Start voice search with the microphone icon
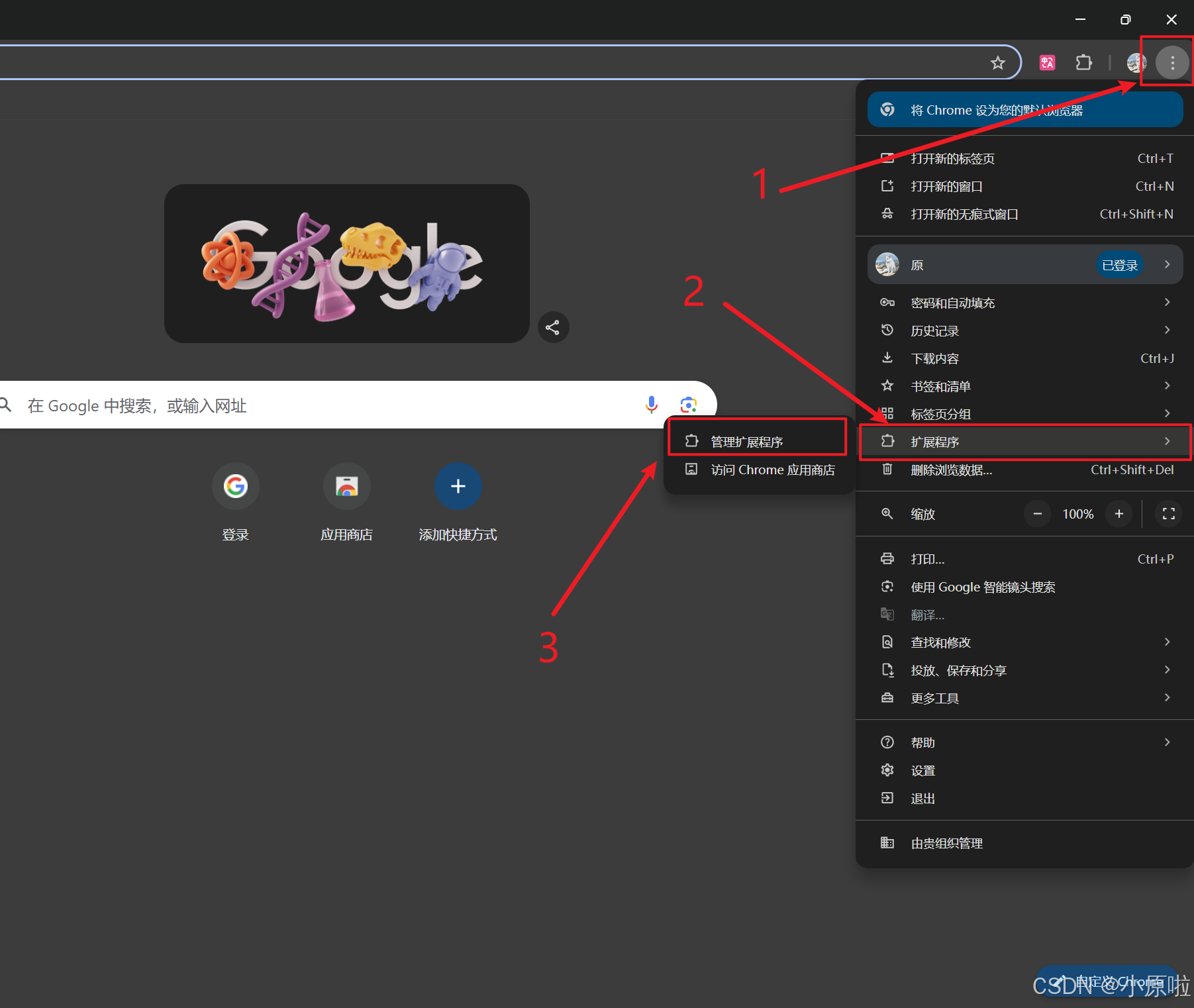Image resolution: width=1194 pixels, height=1008 pixels. click(652, 404)
